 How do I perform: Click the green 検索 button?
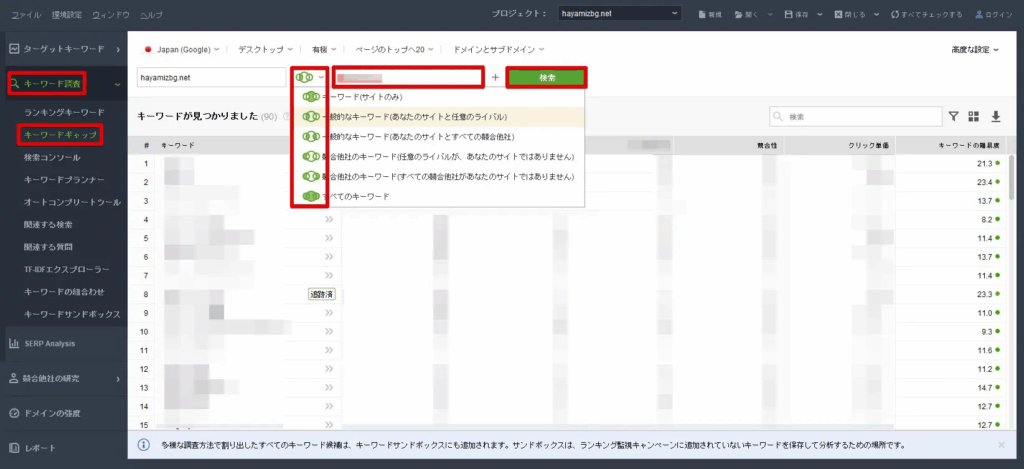pyautogui.click(x=546, y=77)
